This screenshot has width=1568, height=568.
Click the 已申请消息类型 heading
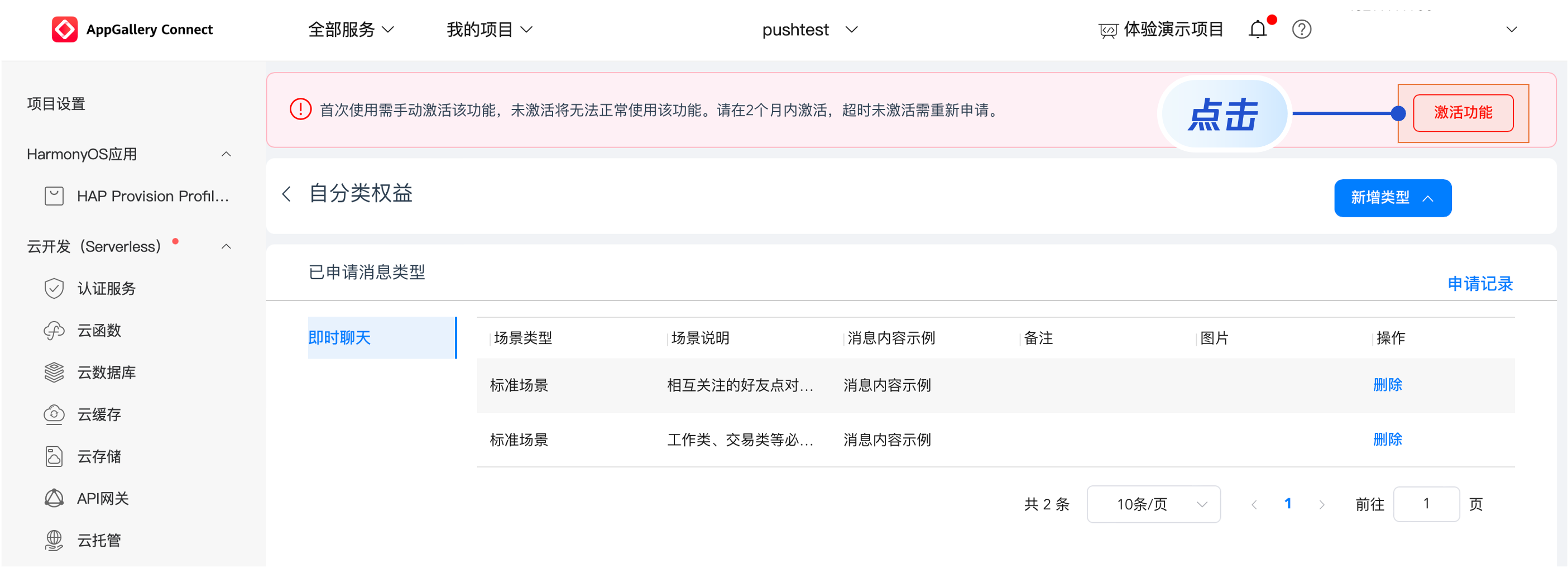pos(366,272)
